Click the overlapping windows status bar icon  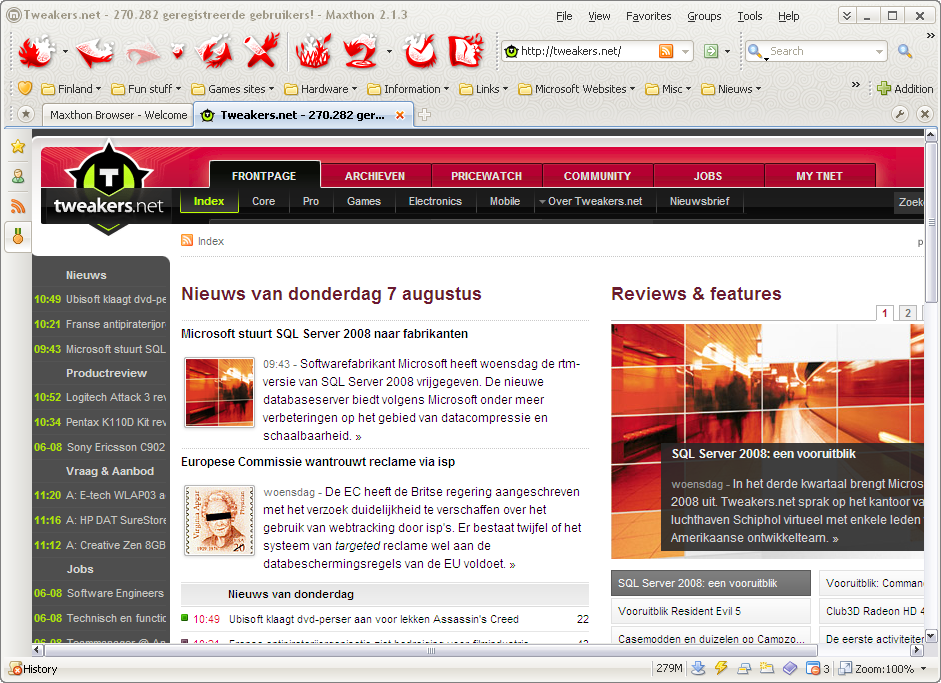tap(744, 668)
